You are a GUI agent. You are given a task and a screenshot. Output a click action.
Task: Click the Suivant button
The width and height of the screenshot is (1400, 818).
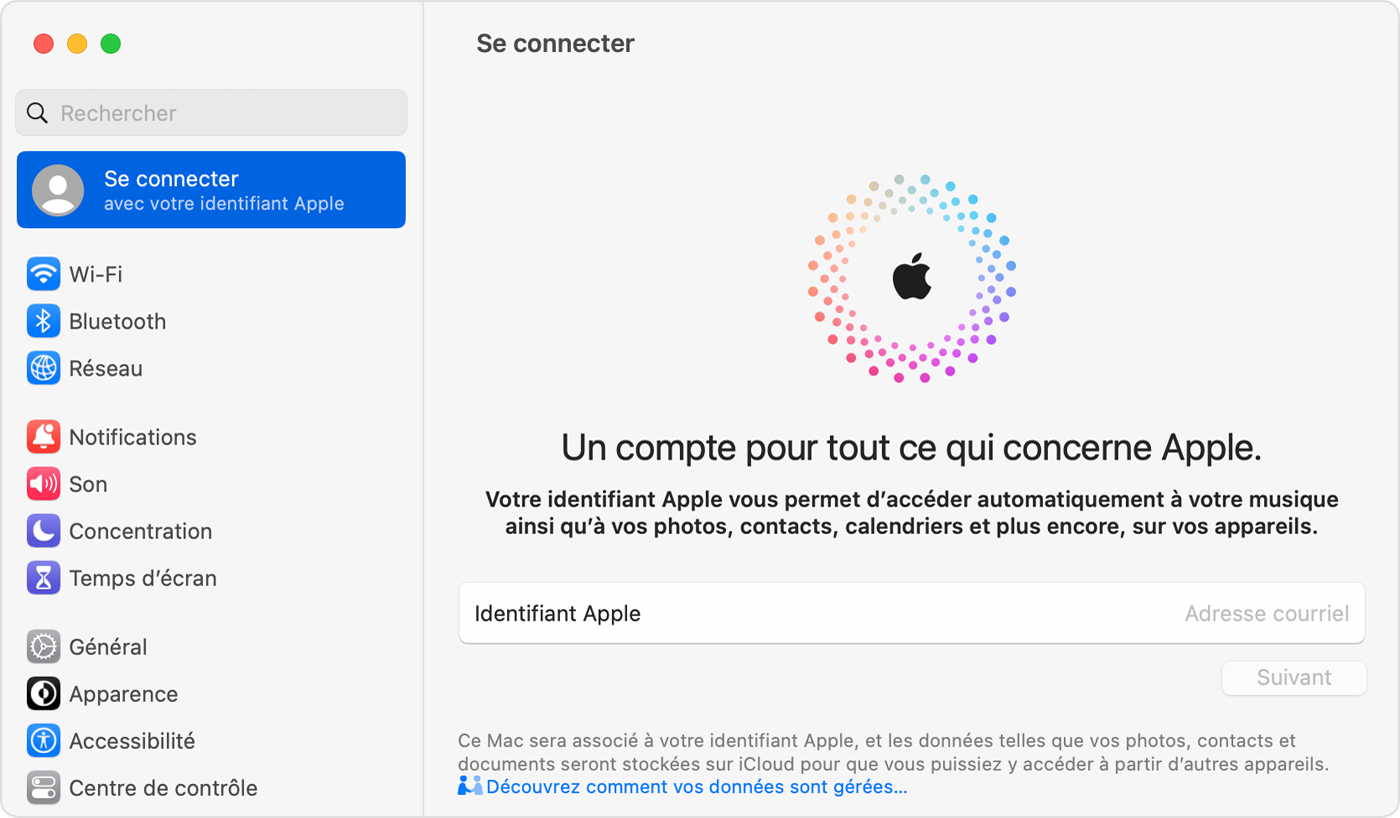(x=1293, y=678)
